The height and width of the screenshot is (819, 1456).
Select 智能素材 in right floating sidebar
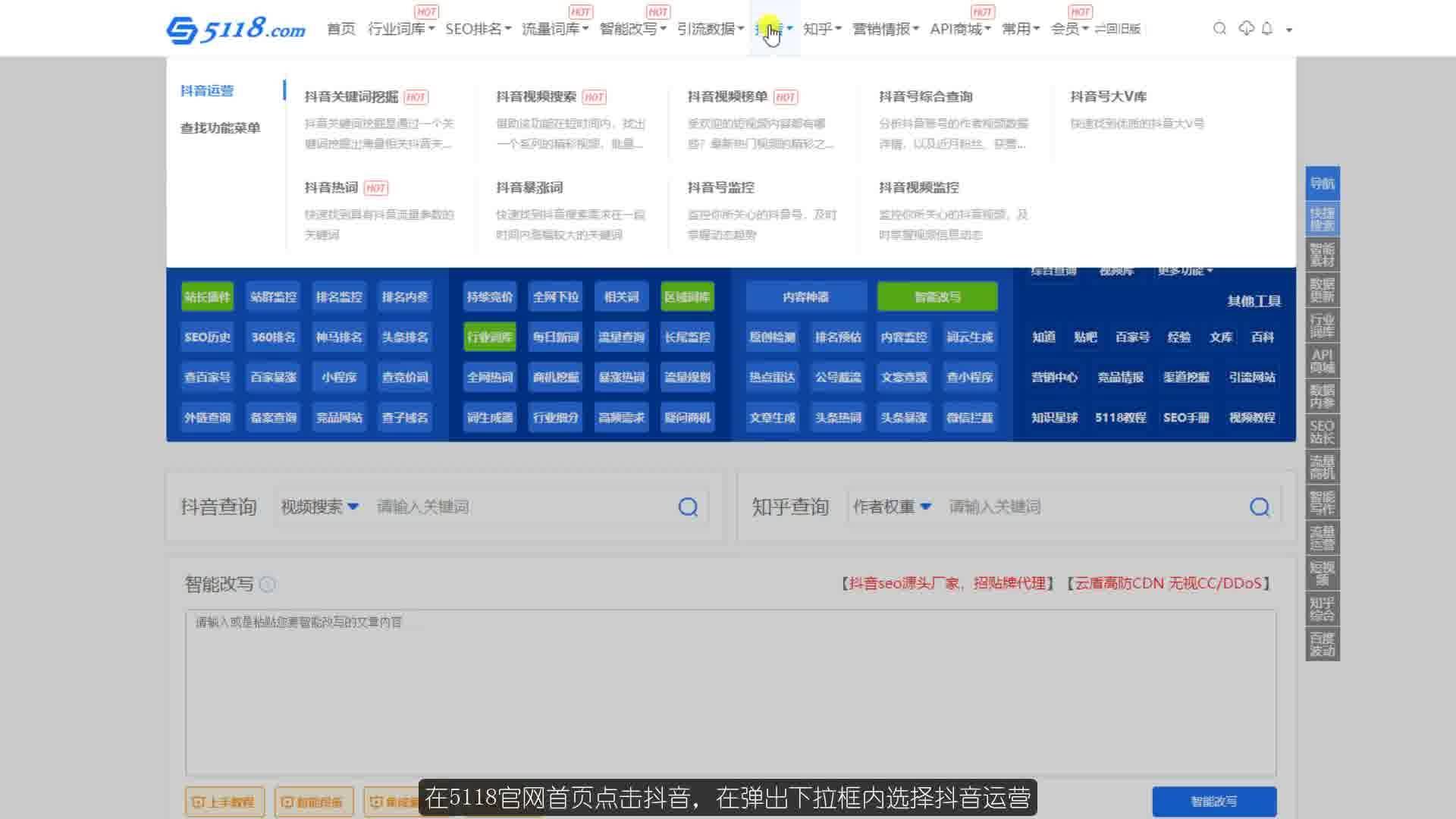[1323, 255]
